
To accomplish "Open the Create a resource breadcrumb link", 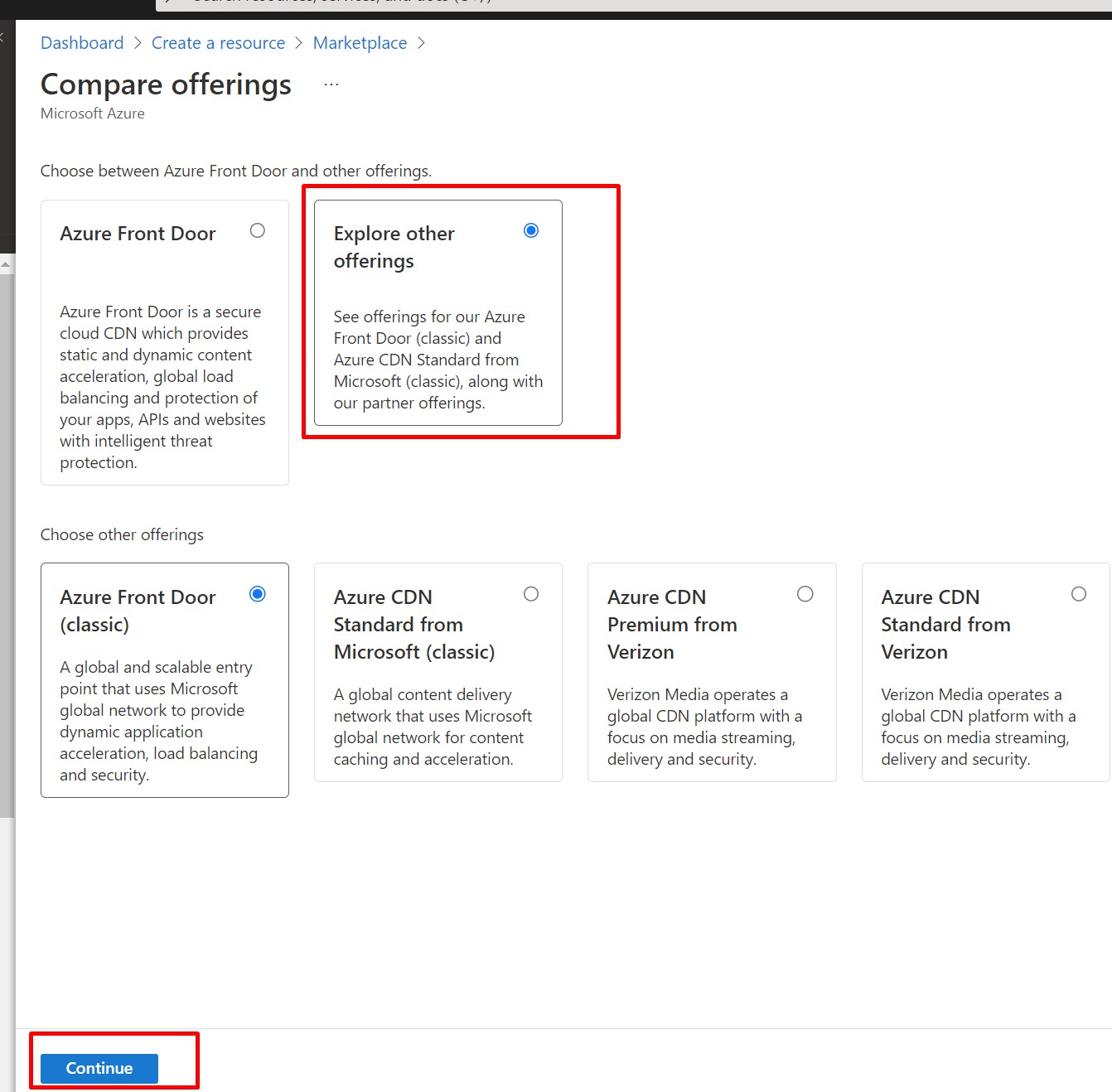I will (x=218, y=43).
